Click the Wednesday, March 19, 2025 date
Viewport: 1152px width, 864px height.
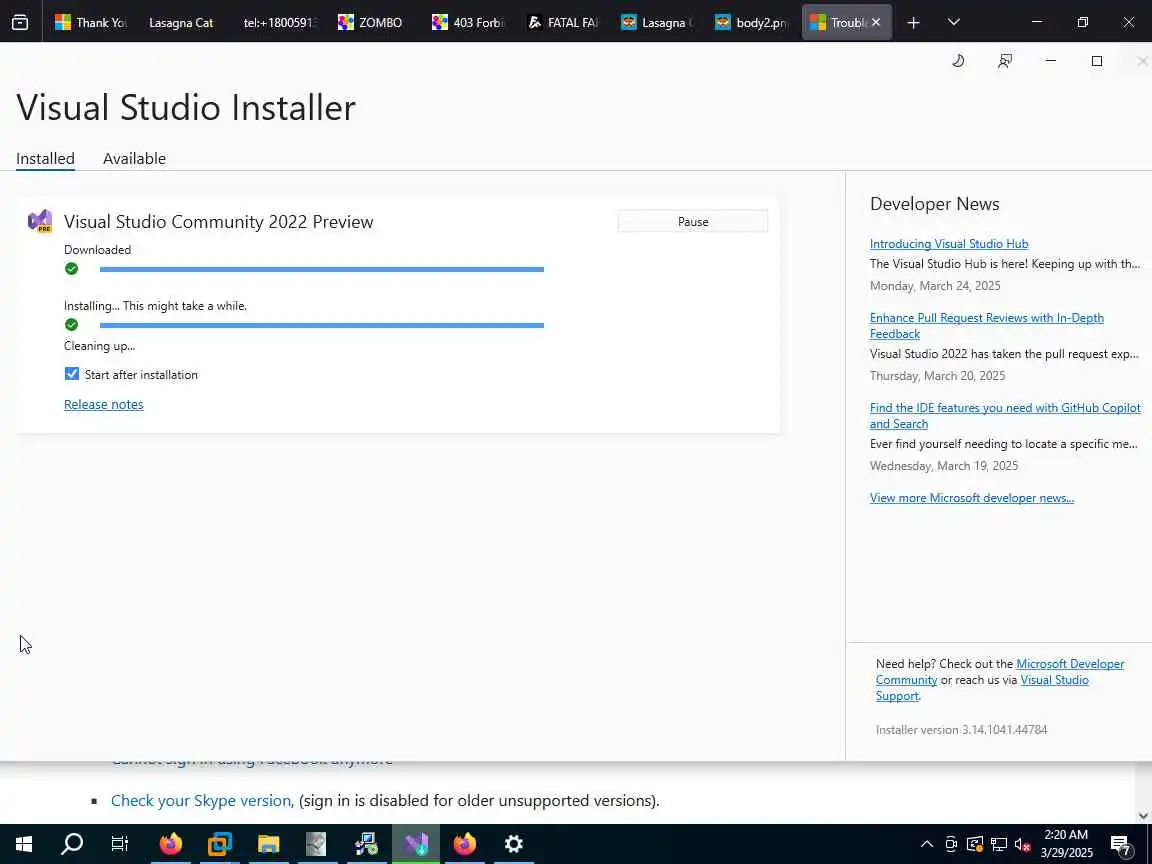(943, 465)
